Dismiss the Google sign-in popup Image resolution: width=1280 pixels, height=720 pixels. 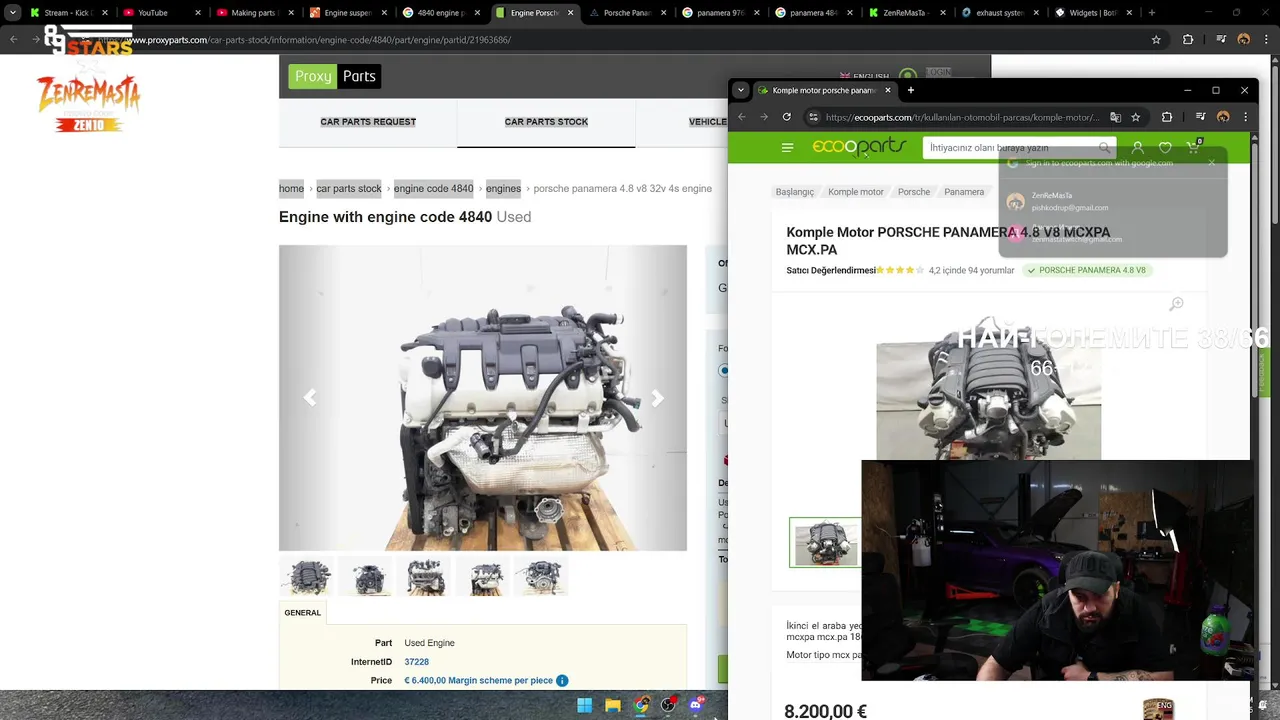[1212, 162]
